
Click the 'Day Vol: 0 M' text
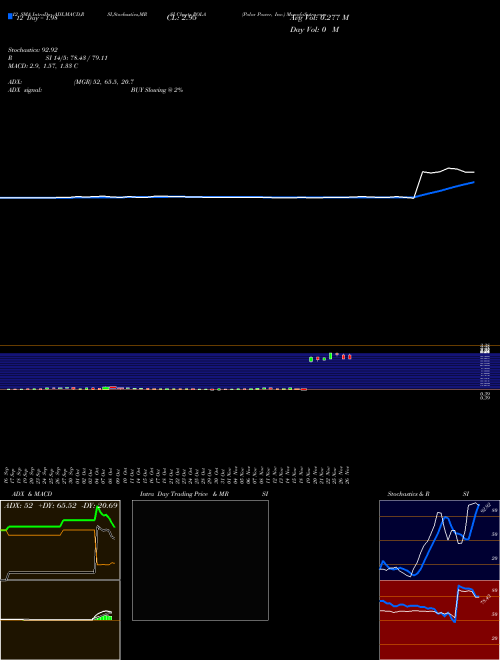tap(314, 30)
